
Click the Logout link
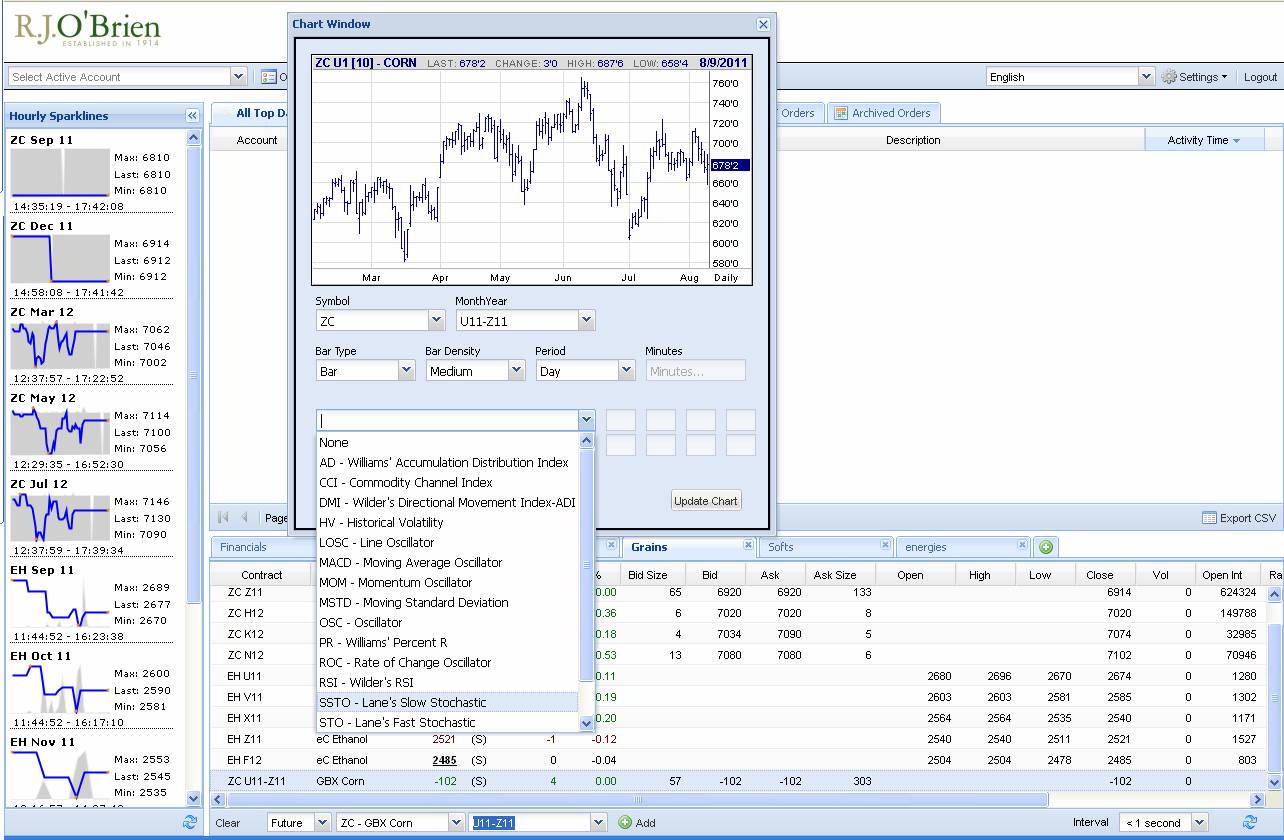(1260, 77)
